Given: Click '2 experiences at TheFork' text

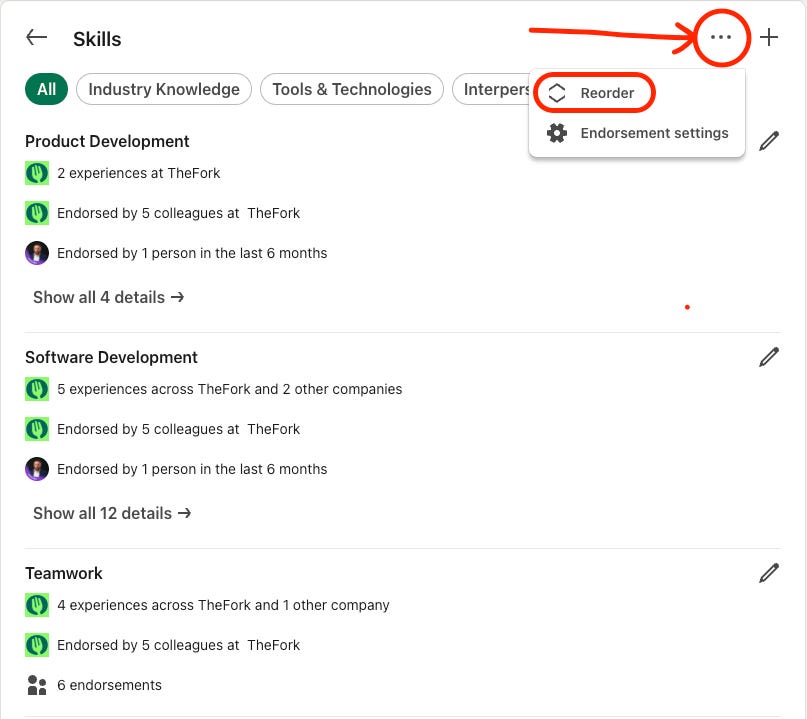Looking at the screenshot, I should point(138,173).
